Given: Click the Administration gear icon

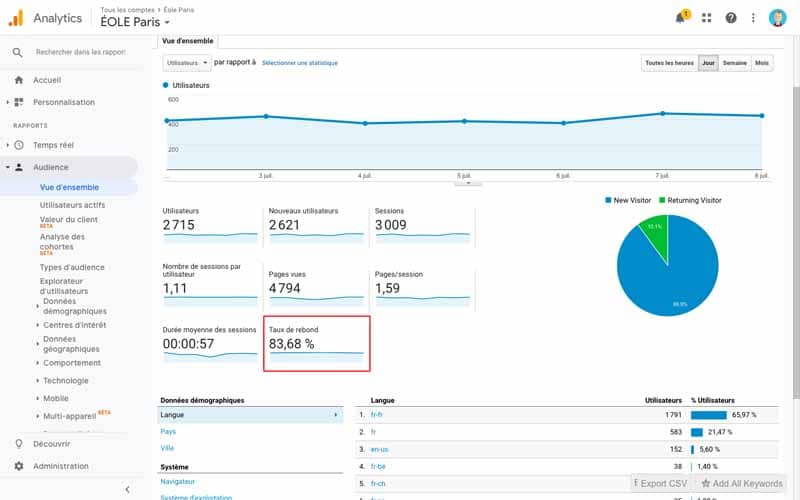Looking at the screenshot, I should coord(19,466).
